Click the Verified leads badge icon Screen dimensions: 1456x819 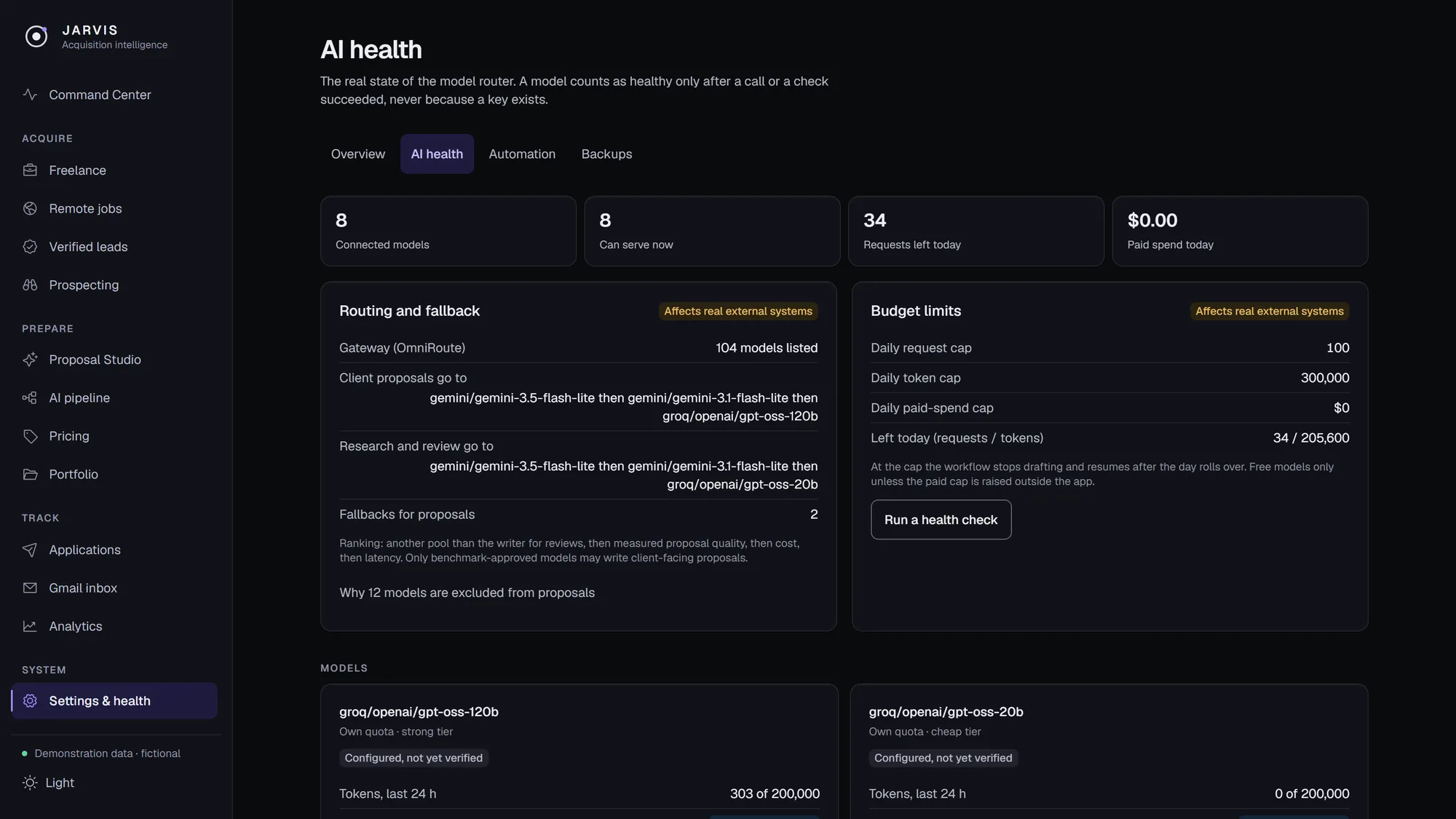[x=30, y=247]
